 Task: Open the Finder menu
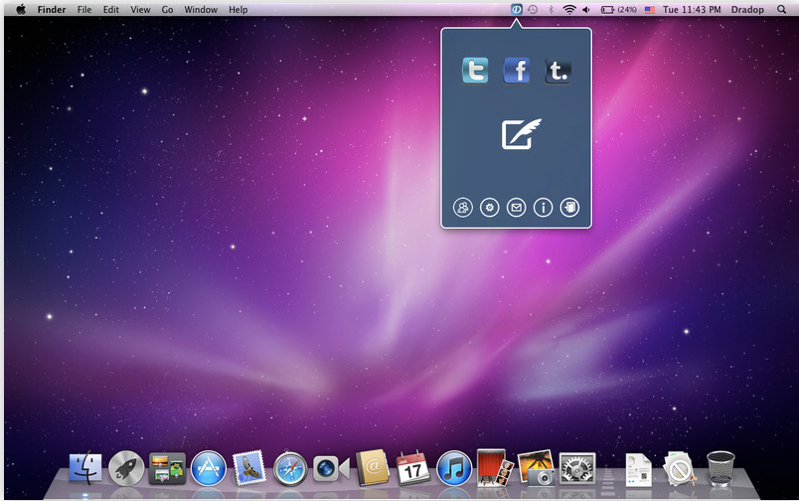pos(51,9)
